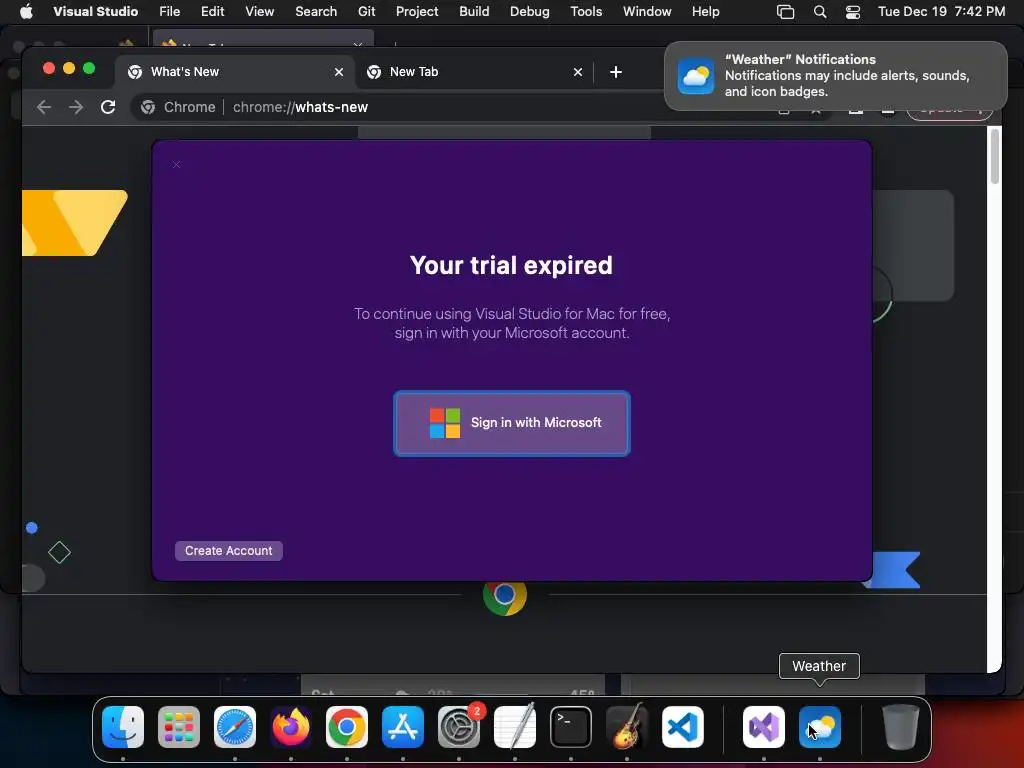Open Google Chrome dock icon

[x=347, y=727]
